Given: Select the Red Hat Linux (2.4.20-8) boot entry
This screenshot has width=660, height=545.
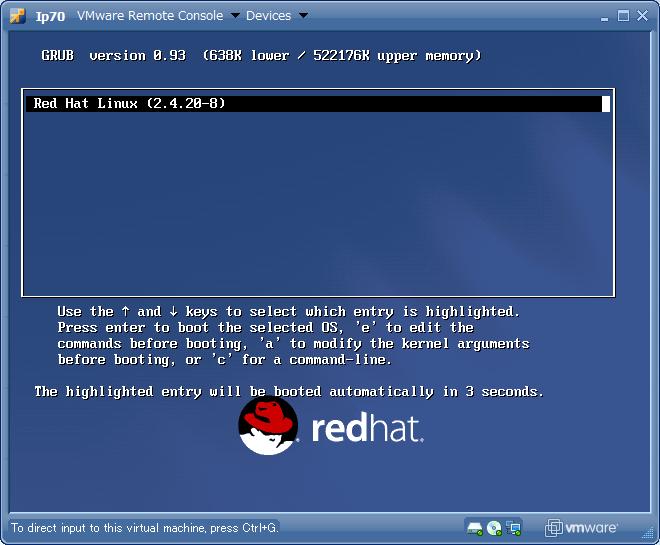Looking at the screenshot, I should 318,104.
